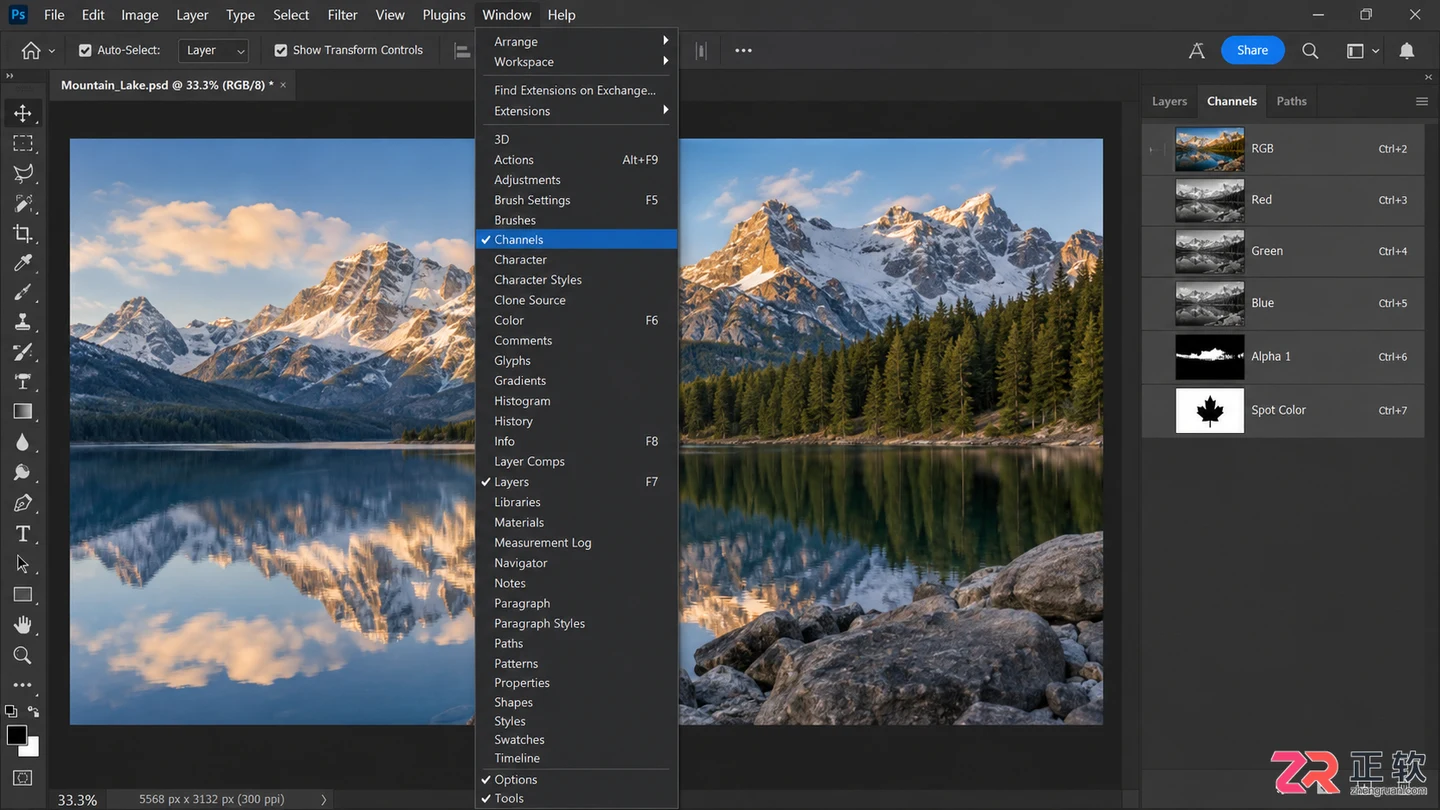
Task: Expand the Workspace submenu
Action: (x=577, y=62)
